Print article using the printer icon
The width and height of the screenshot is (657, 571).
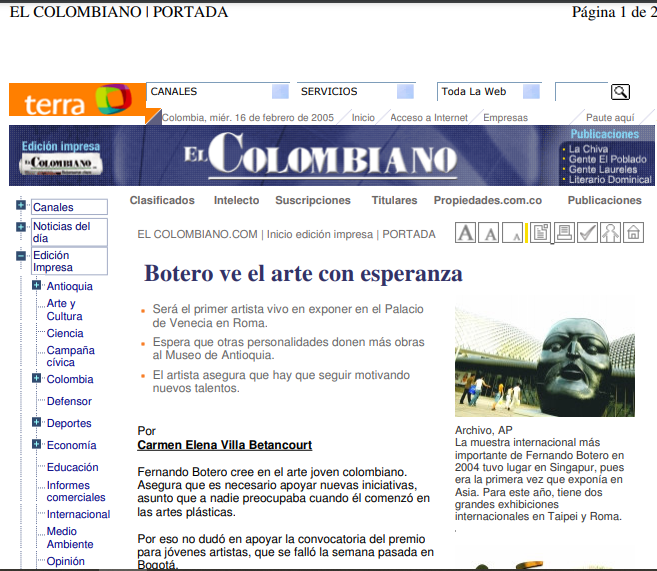pos(564,234)
